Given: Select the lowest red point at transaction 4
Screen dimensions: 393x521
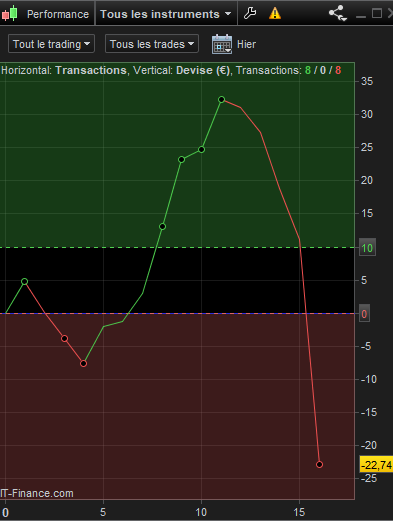Looking at the screenshot, I should coord(84,363).
